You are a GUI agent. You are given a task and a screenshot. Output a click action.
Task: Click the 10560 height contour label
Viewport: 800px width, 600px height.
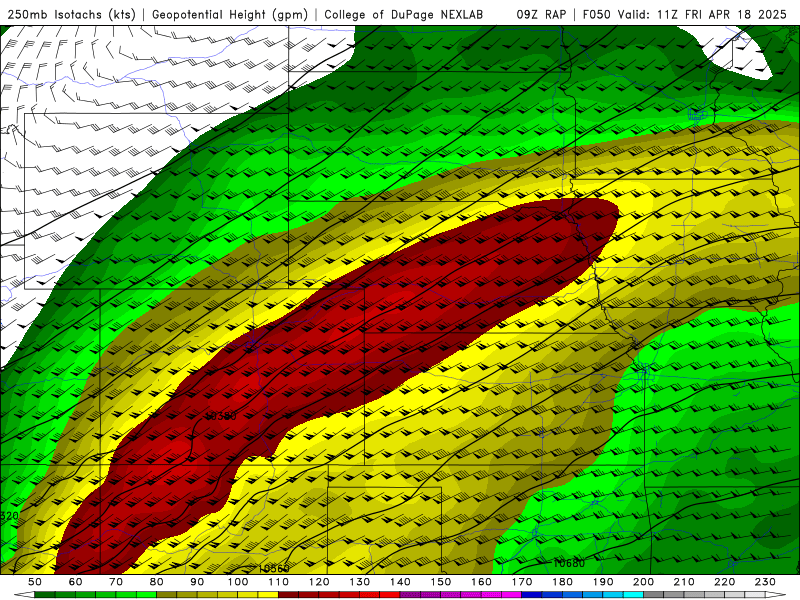tap(274, 568)
